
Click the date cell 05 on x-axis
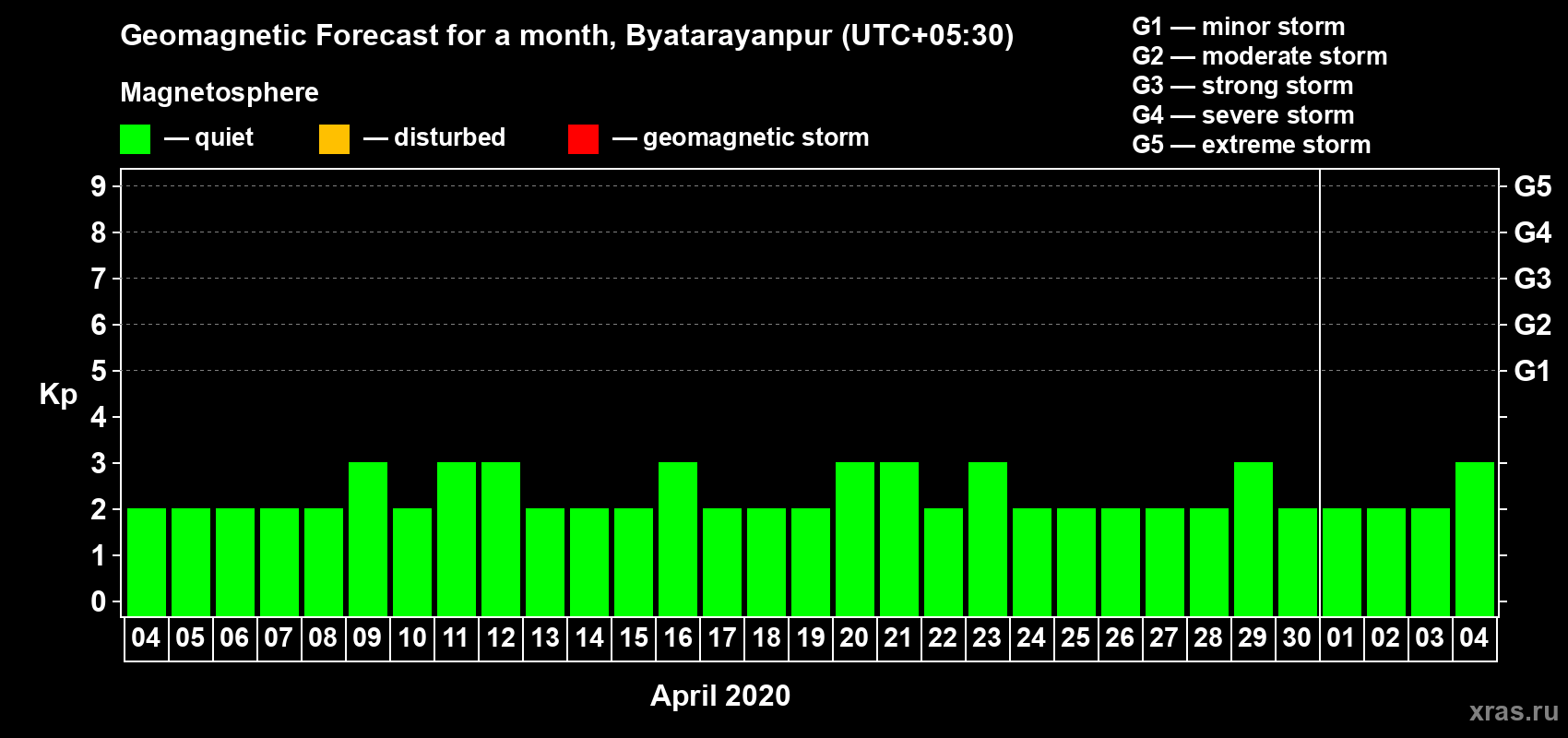191,638
